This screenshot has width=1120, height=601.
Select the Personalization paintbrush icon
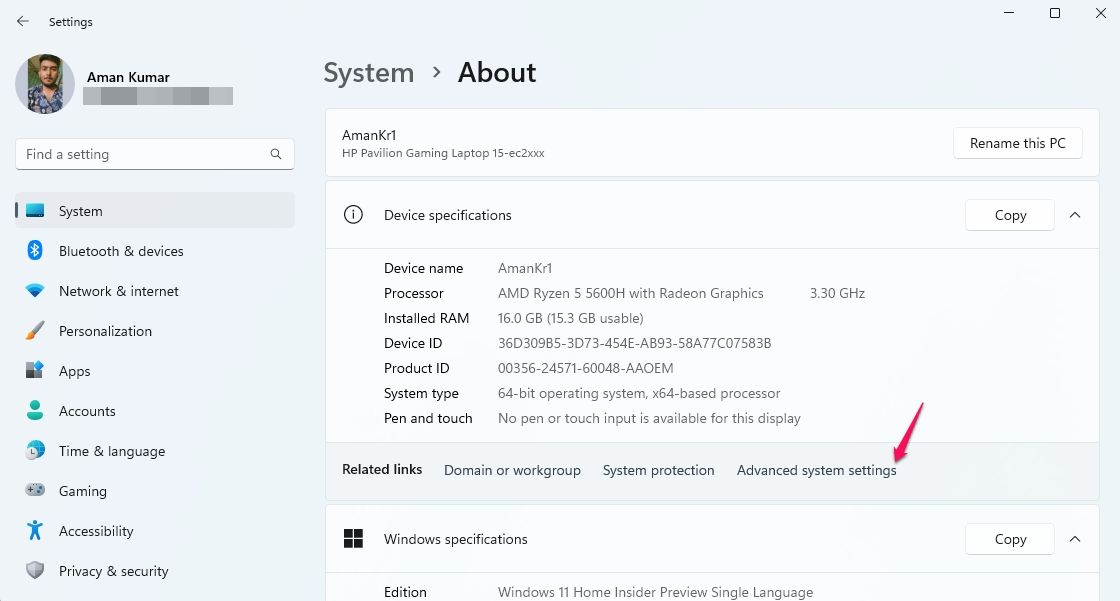point(35,331)
